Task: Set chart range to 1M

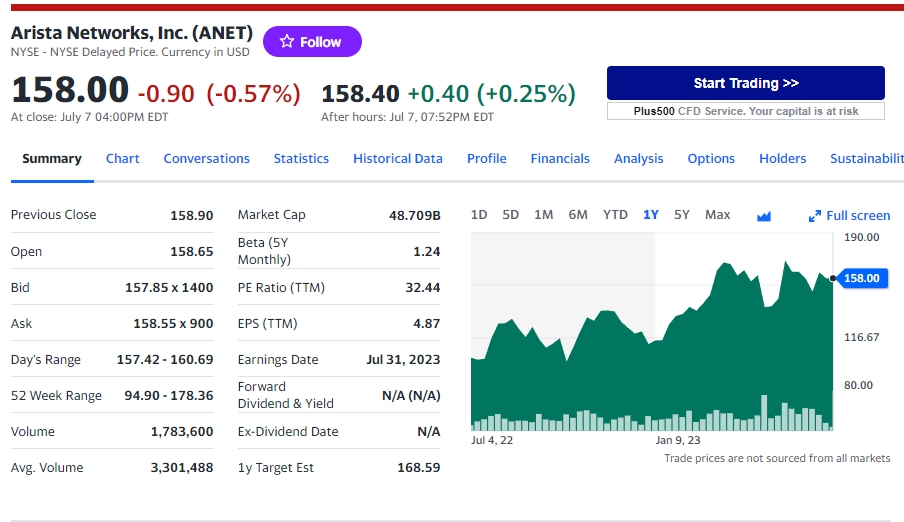Action: click(x=544, y=215)
